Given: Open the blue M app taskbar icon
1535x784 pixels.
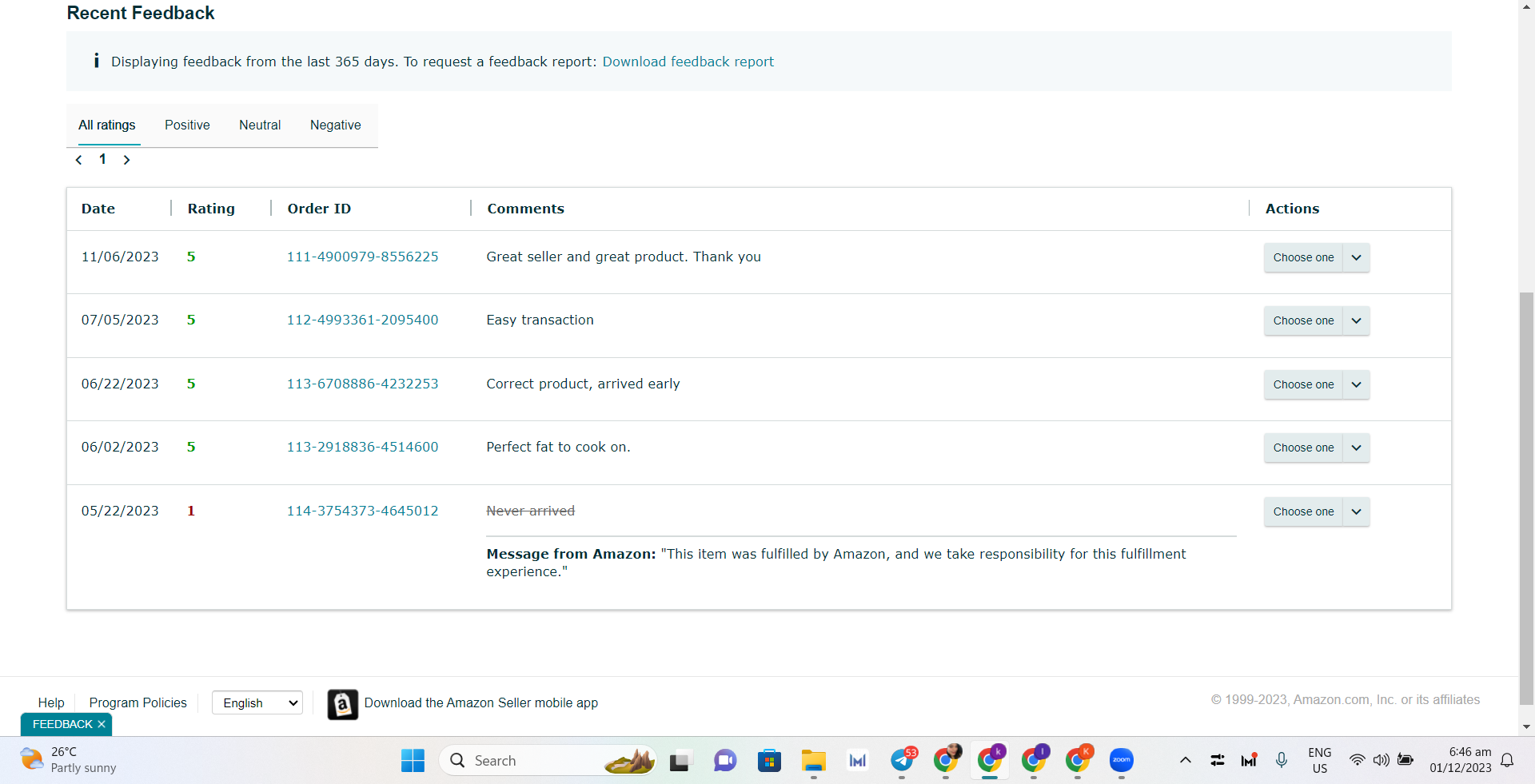Looking at the screenshot, I should point(858,761).
